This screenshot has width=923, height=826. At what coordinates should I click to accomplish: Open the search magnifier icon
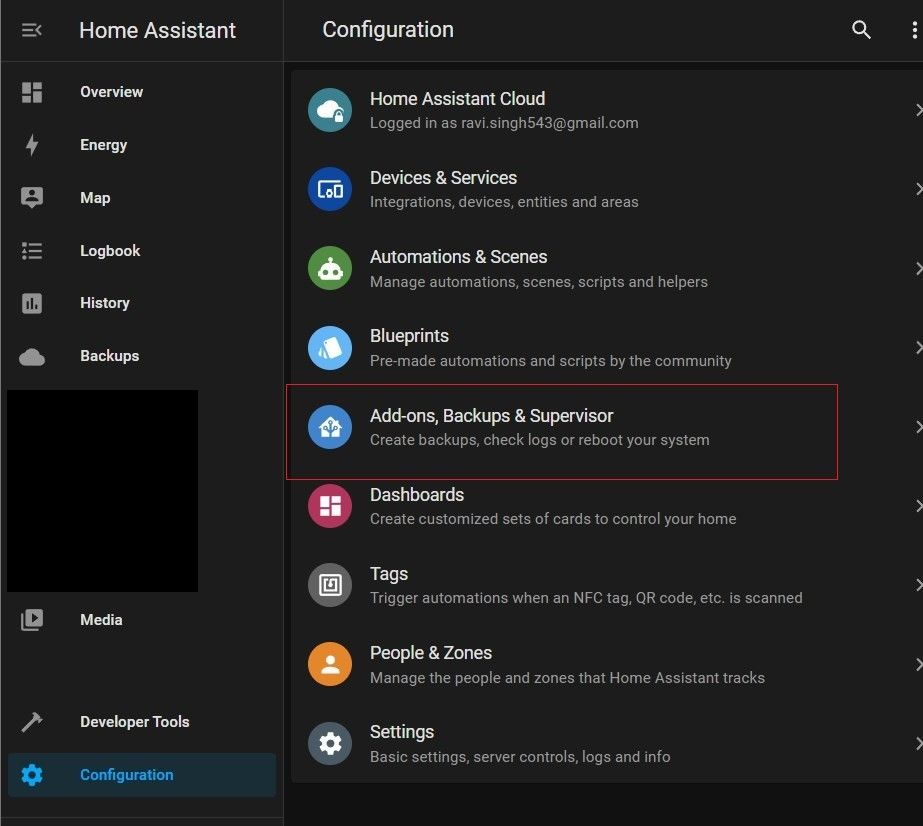point(860,29)
